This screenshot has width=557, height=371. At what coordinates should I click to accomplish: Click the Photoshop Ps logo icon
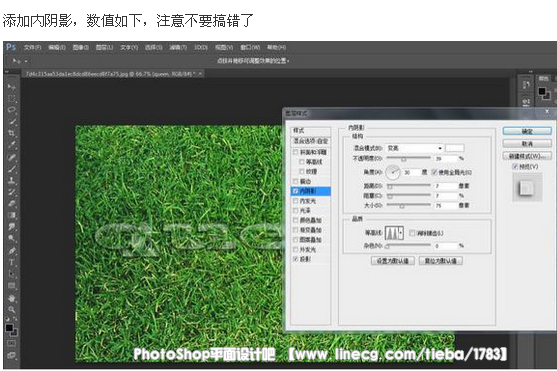(11, 47)
